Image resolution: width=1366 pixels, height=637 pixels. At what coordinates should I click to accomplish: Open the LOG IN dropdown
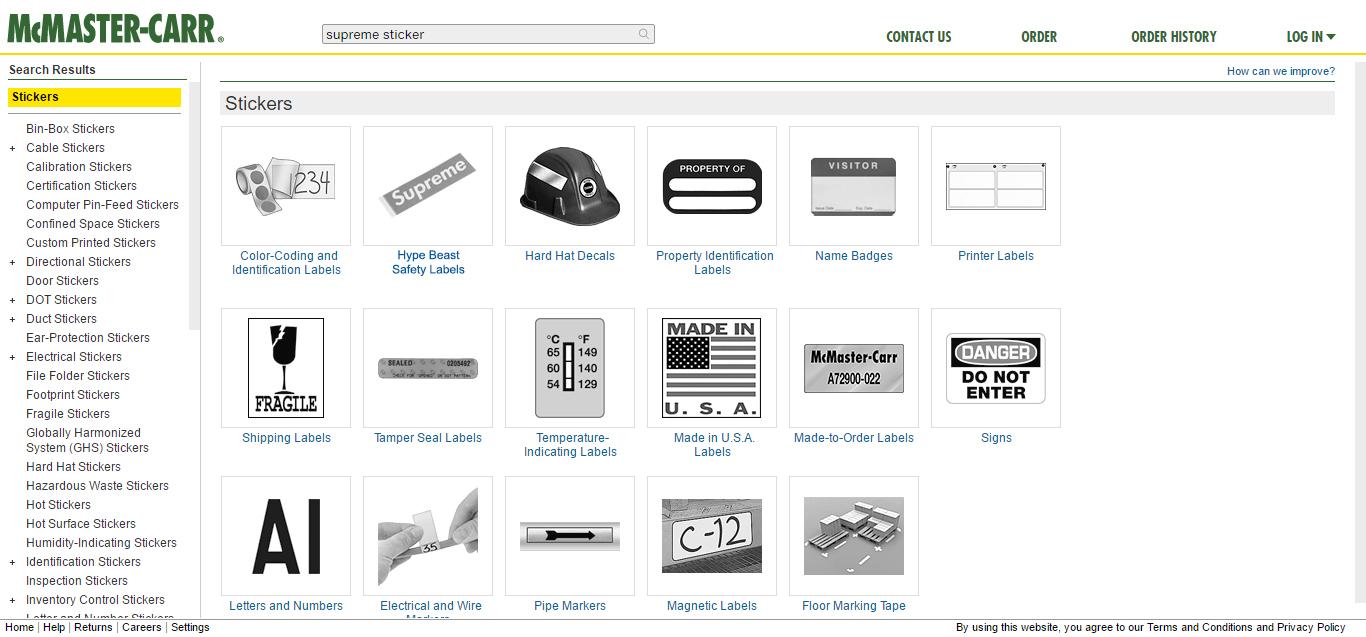[x=1310, y=36]
